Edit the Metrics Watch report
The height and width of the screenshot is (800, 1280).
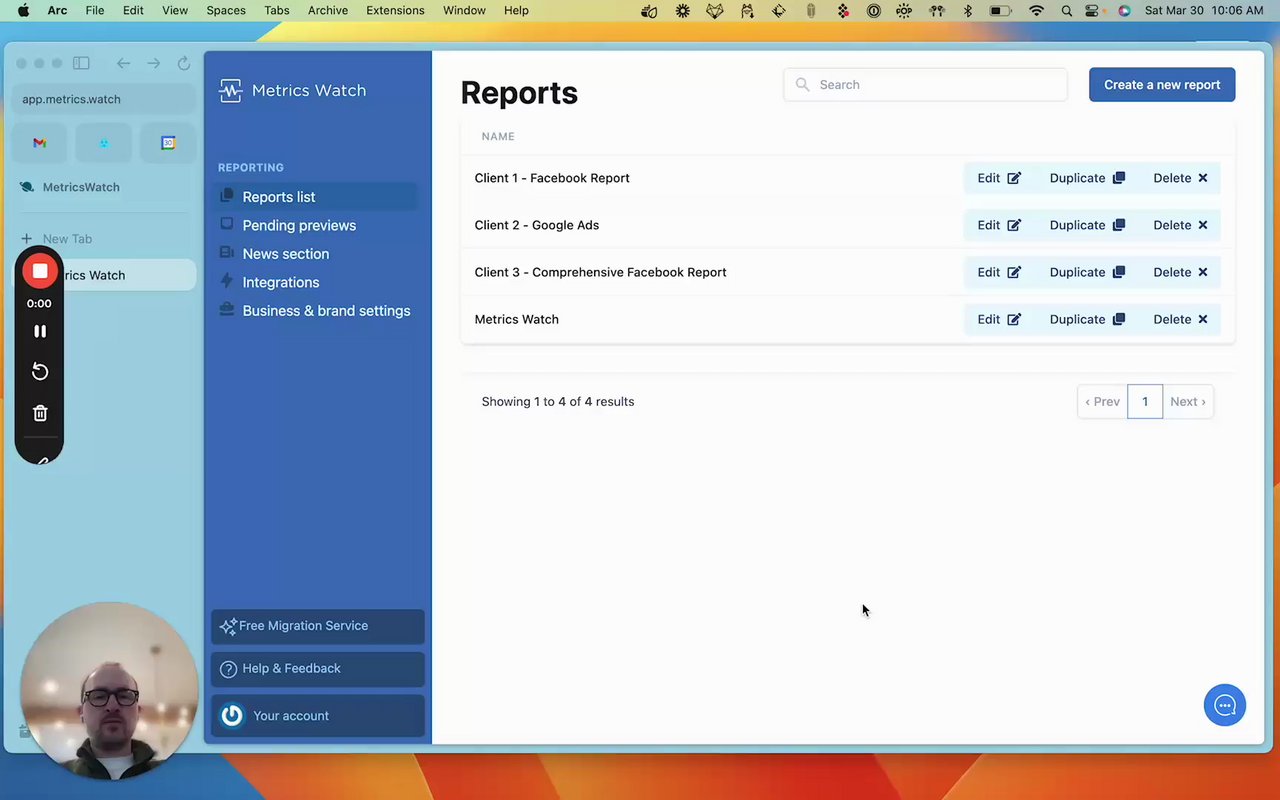(999, 319)
